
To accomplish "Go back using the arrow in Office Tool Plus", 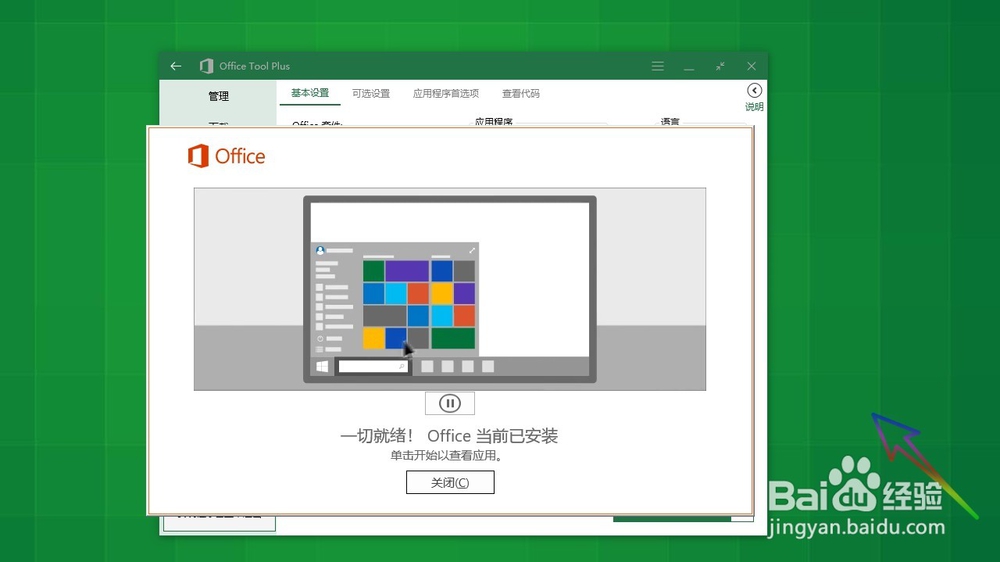I will tap(176, 66).
